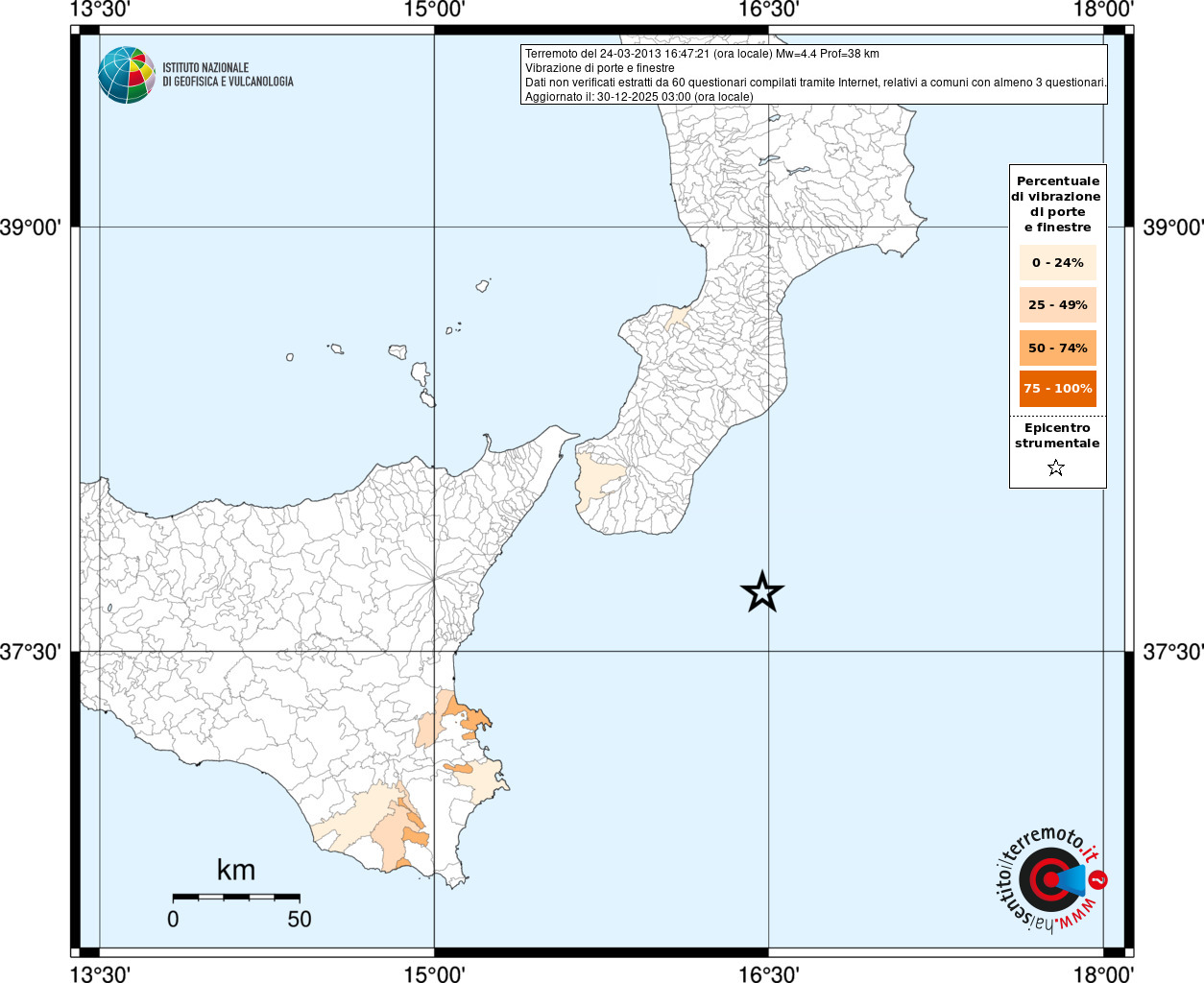Click the 'Terremoto del 24-03-2013' header line

702,54
